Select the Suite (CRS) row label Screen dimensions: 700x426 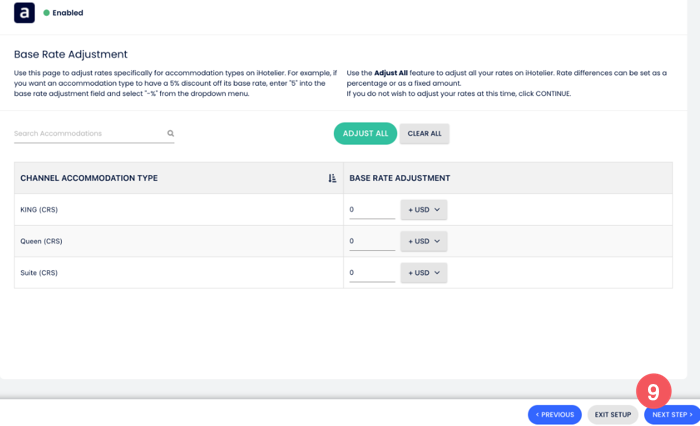pos(39,273)
